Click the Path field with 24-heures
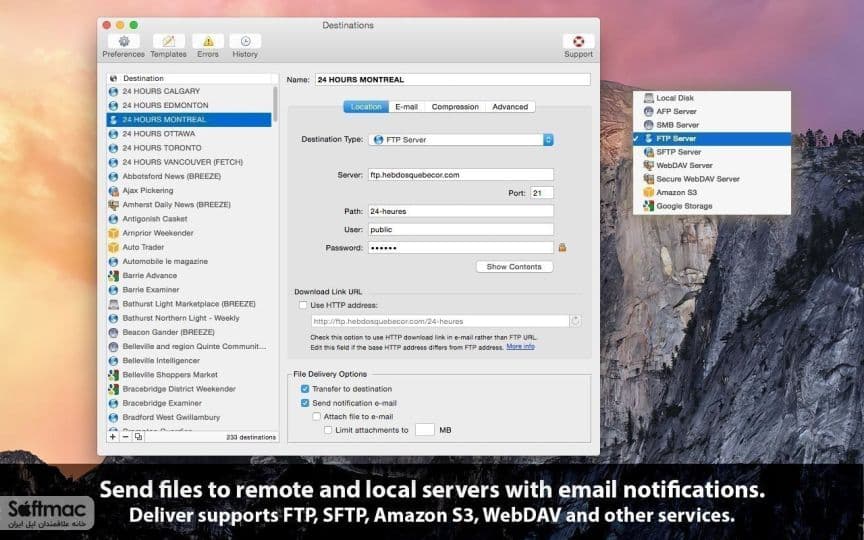The image size is (864, 540). coord(461,211)
